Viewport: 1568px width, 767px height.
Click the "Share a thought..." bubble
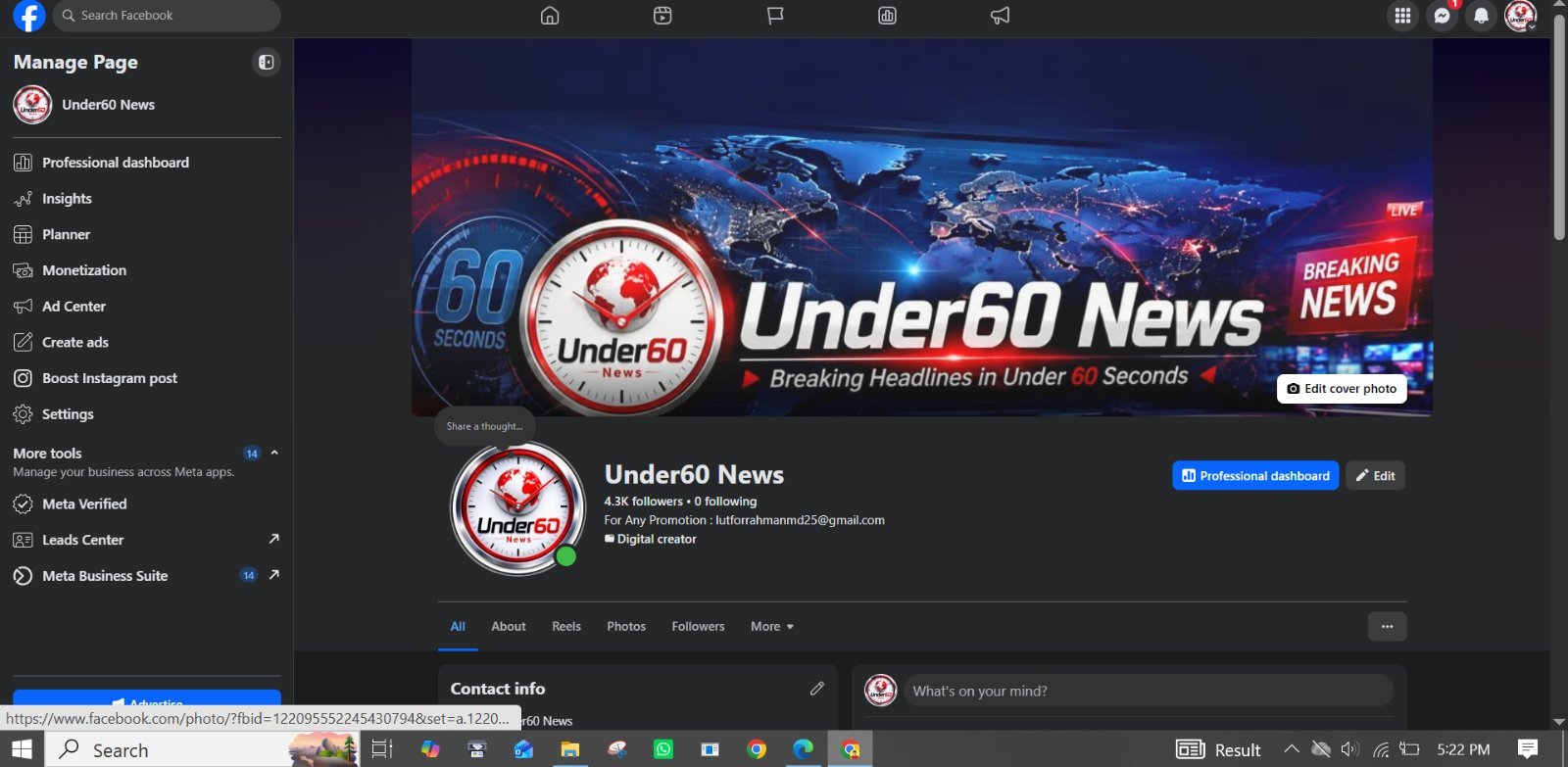(x=485, y=426)
